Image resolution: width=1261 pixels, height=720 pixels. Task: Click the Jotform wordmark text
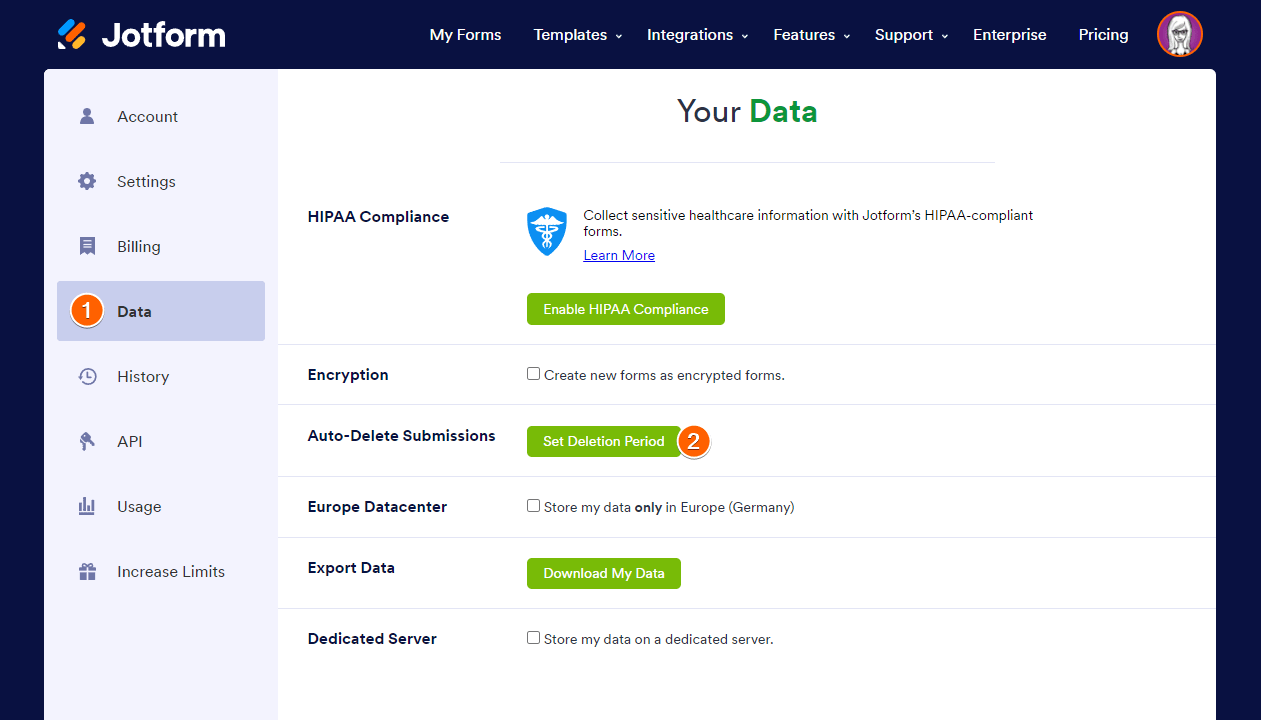pyautogui.click(x=164, y=35)
